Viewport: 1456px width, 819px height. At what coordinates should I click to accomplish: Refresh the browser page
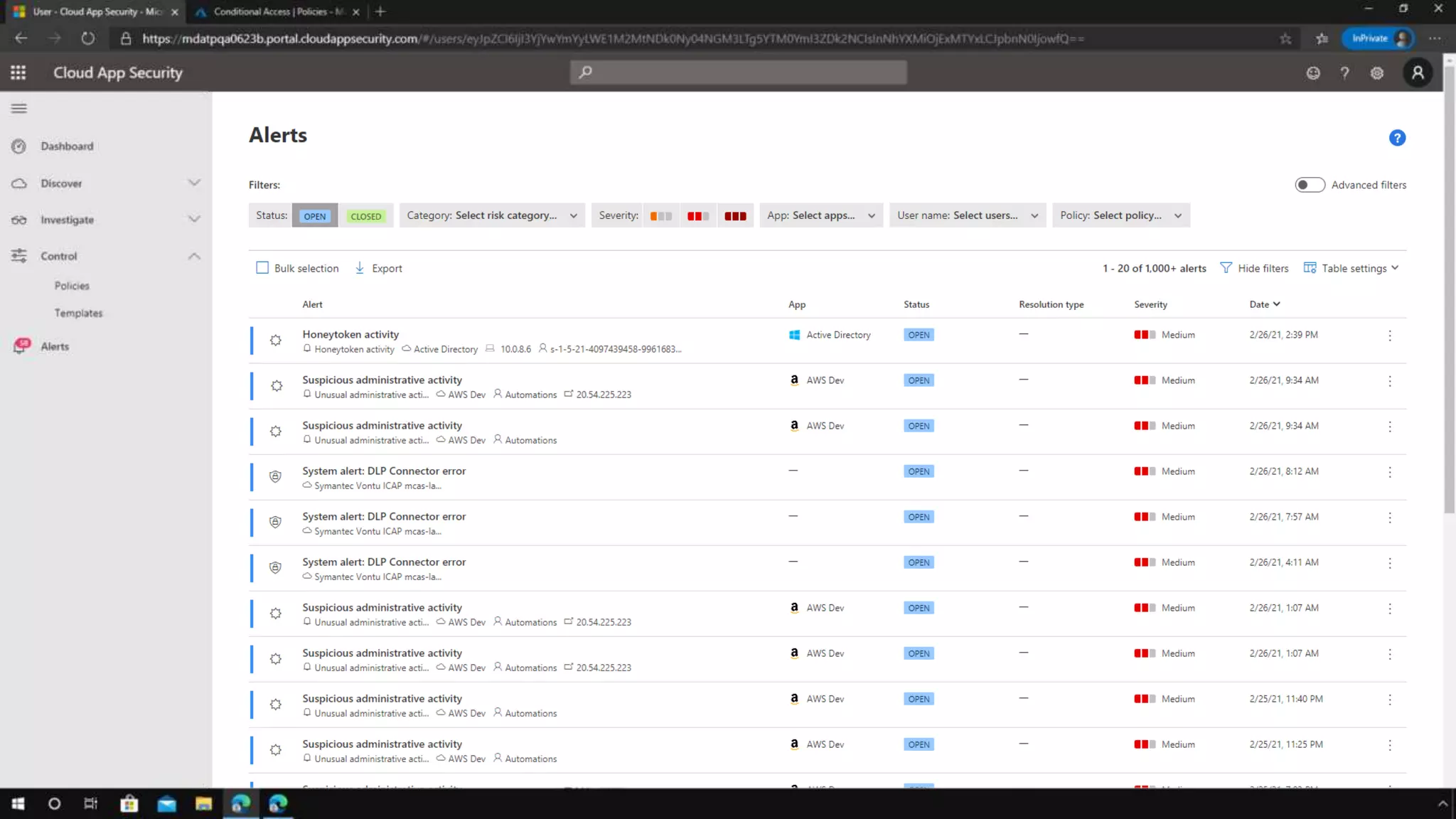point(87,38)
